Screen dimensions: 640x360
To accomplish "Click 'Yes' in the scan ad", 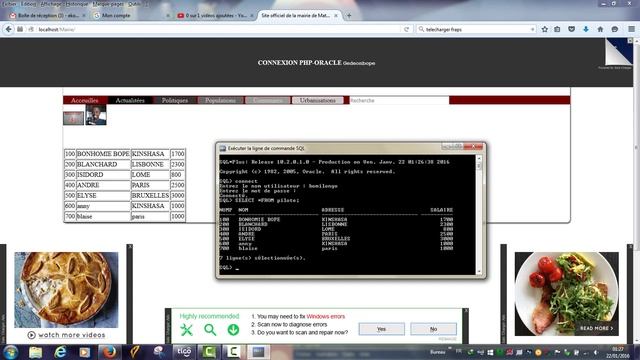I will point(382,329).
